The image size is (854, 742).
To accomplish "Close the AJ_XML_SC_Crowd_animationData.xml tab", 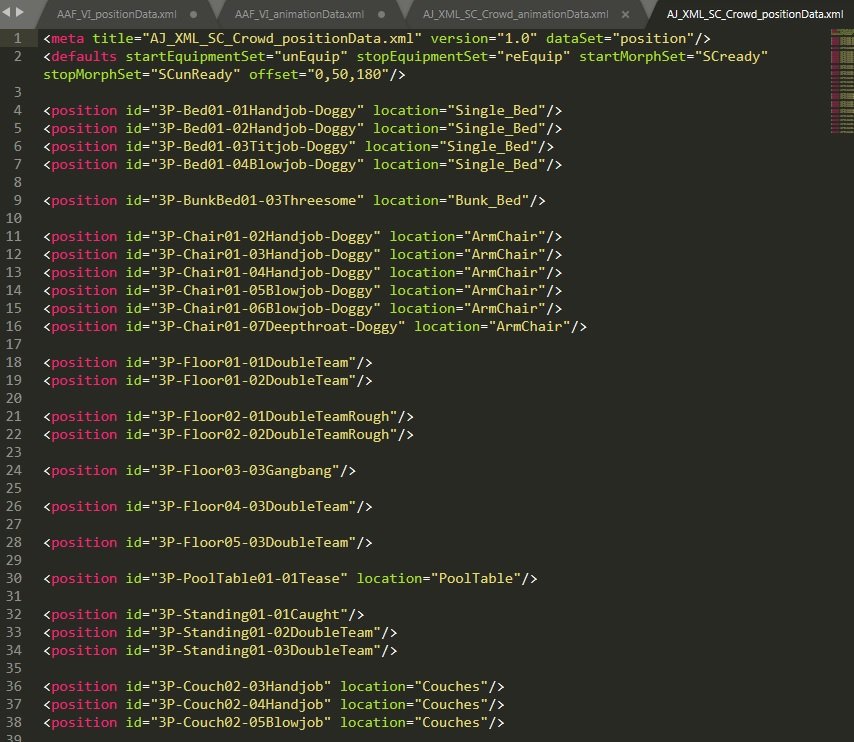I will pos(625,15).
